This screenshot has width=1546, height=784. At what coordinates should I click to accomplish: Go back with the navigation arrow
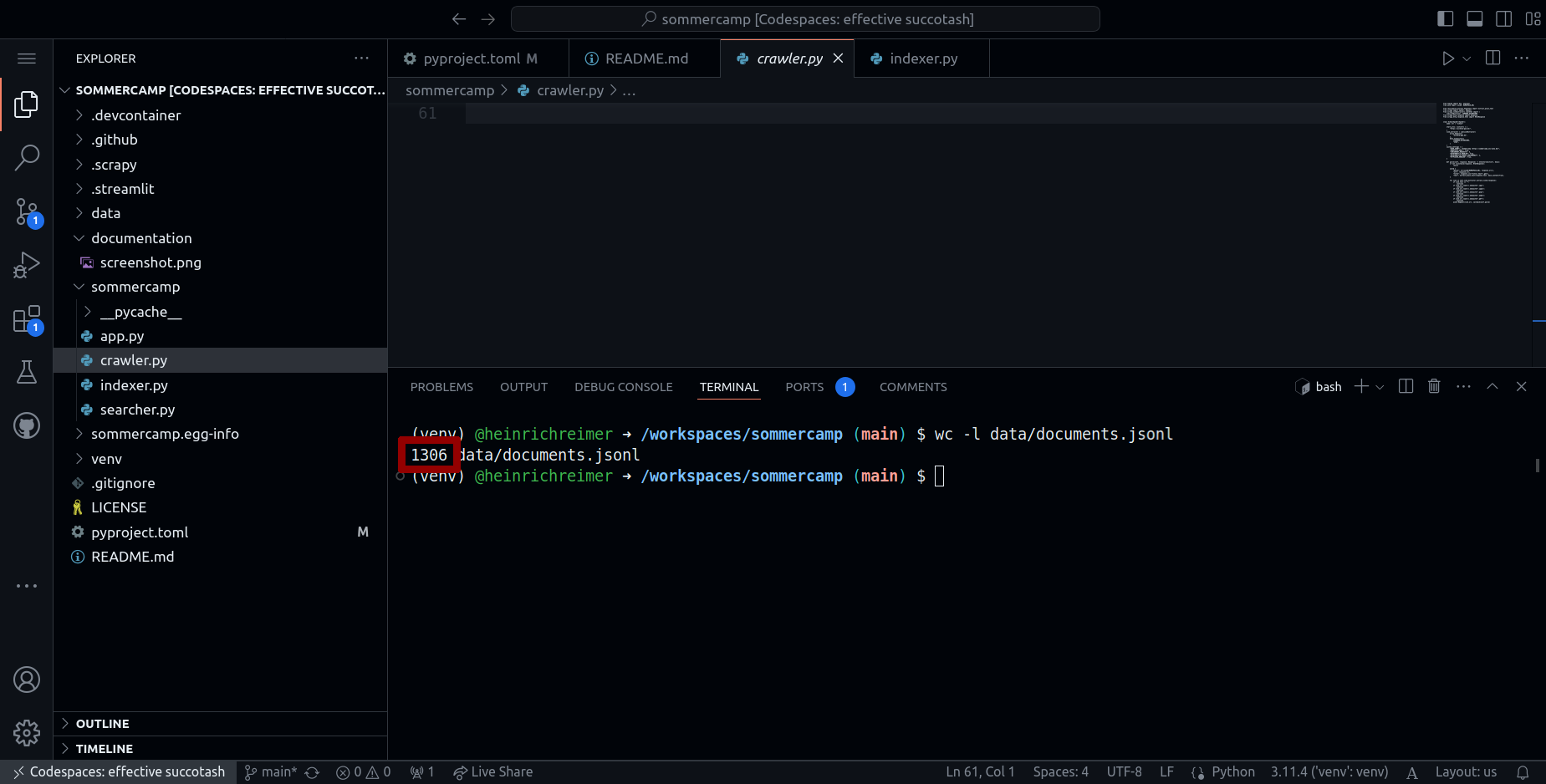[x=458, y=18]
